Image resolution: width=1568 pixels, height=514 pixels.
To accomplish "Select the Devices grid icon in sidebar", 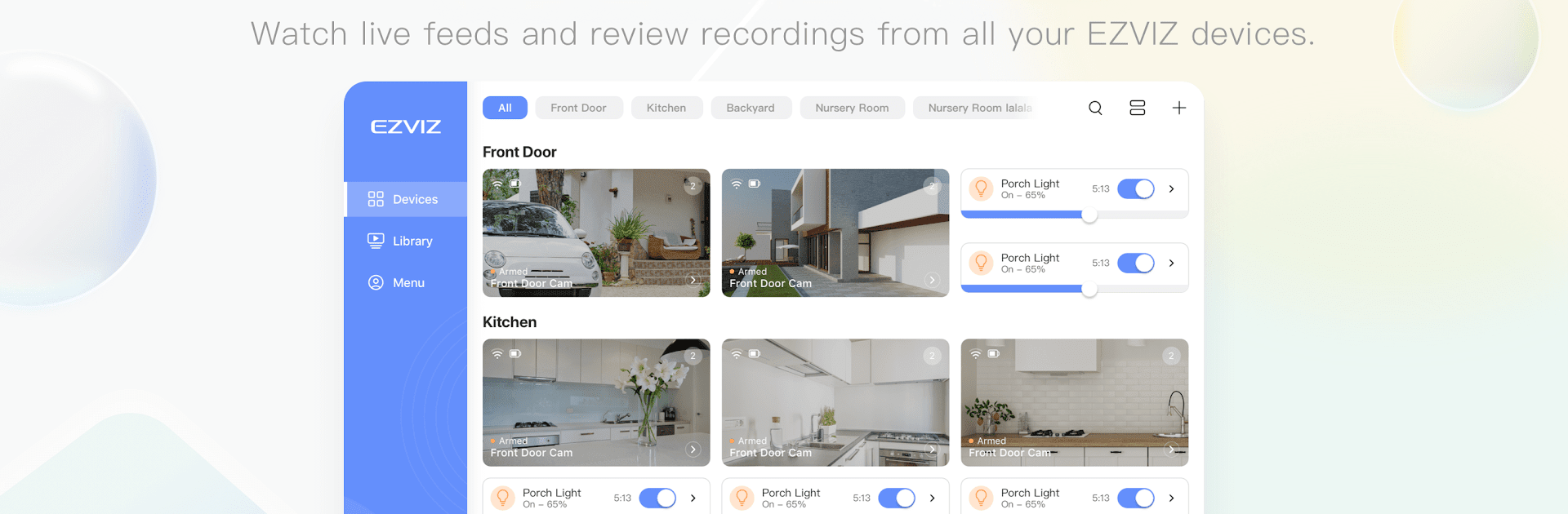I will 376,199.
